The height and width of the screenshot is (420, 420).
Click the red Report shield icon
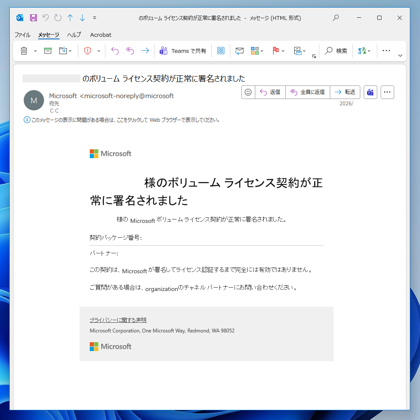[87, 51]
